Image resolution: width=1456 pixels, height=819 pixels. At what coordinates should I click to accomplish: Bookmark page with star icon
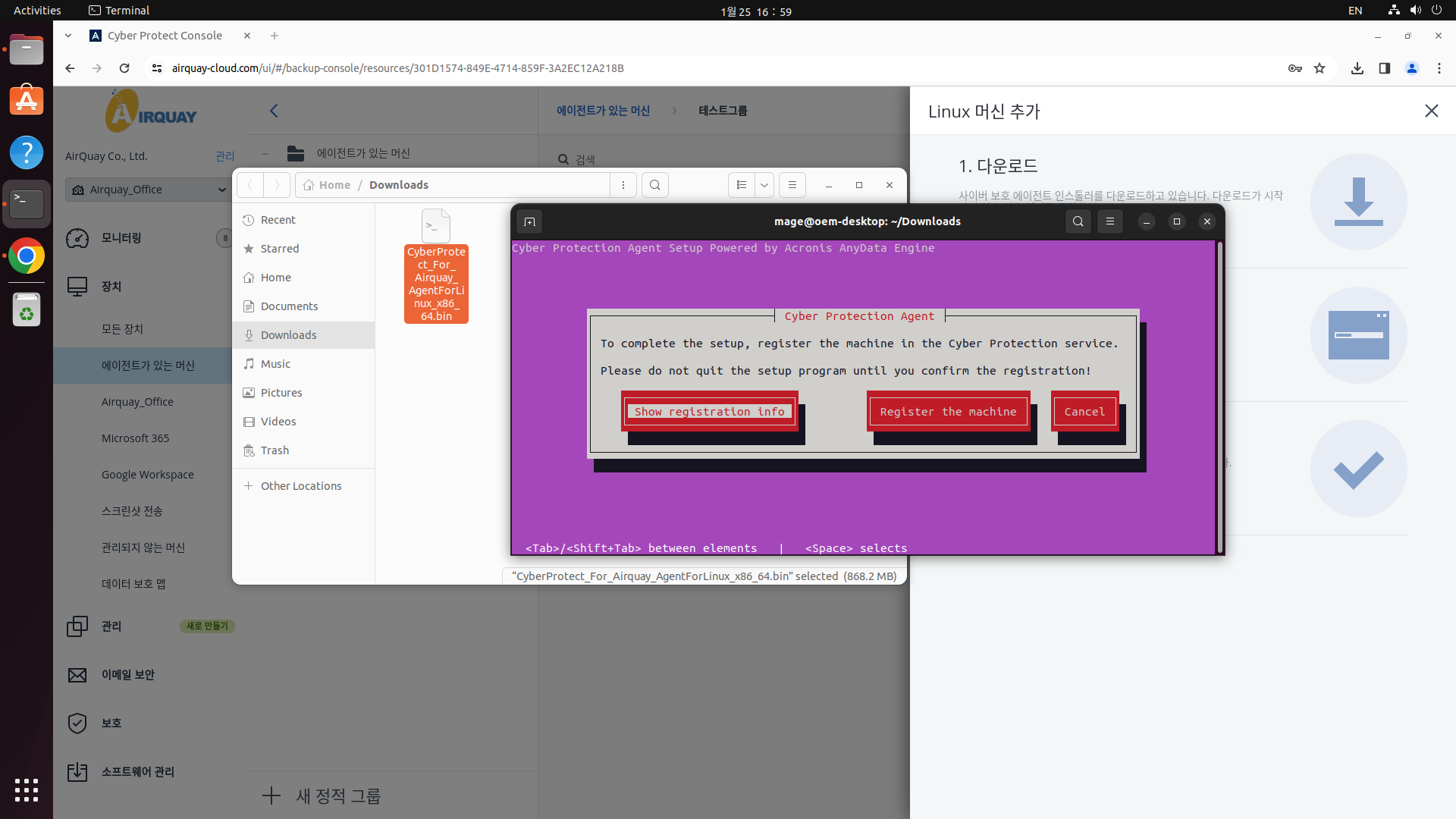[x=1319, y=68]
